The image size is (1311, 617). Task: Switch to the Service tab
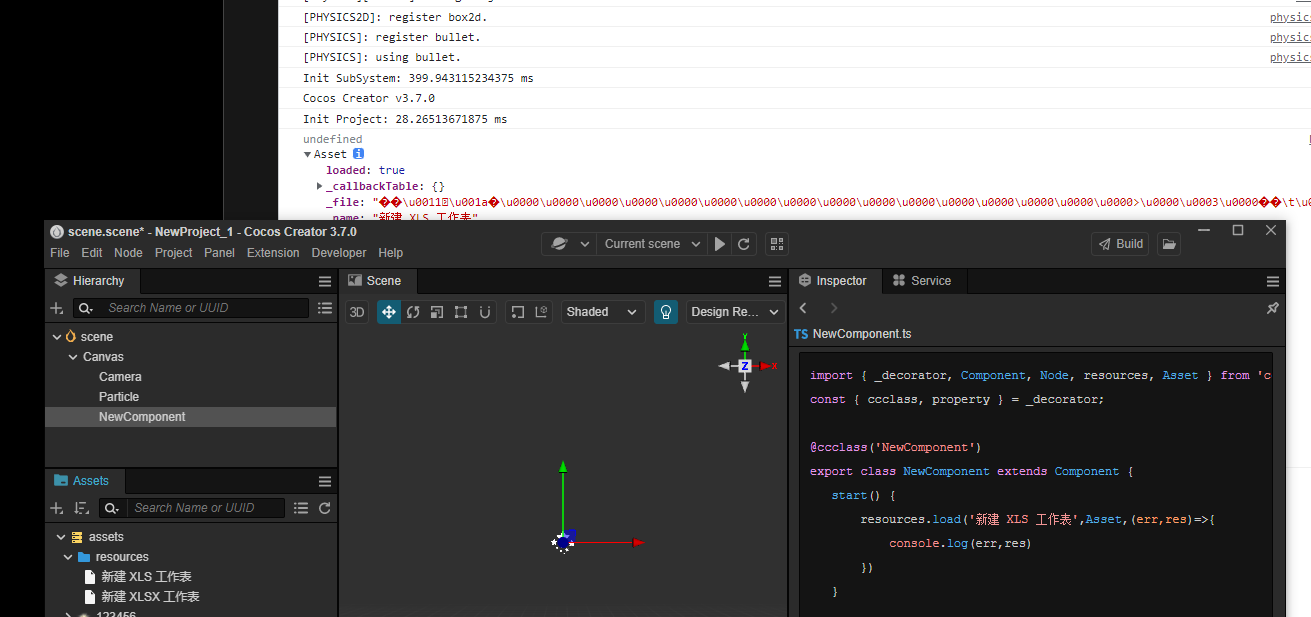point(922,281)
